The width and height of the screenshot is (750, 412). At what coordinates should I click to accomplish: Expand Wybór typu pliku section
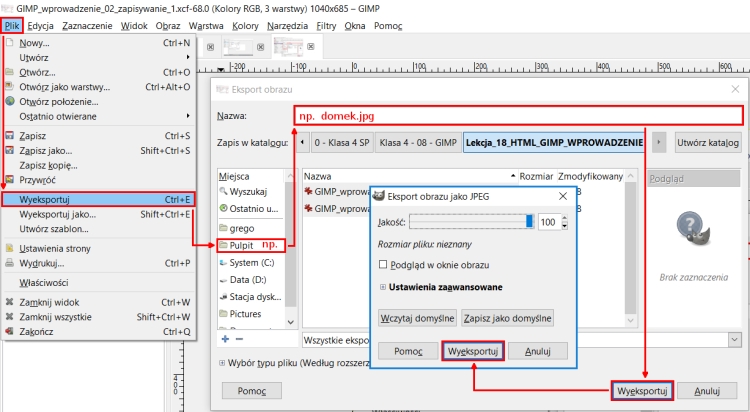click(222, 363)
